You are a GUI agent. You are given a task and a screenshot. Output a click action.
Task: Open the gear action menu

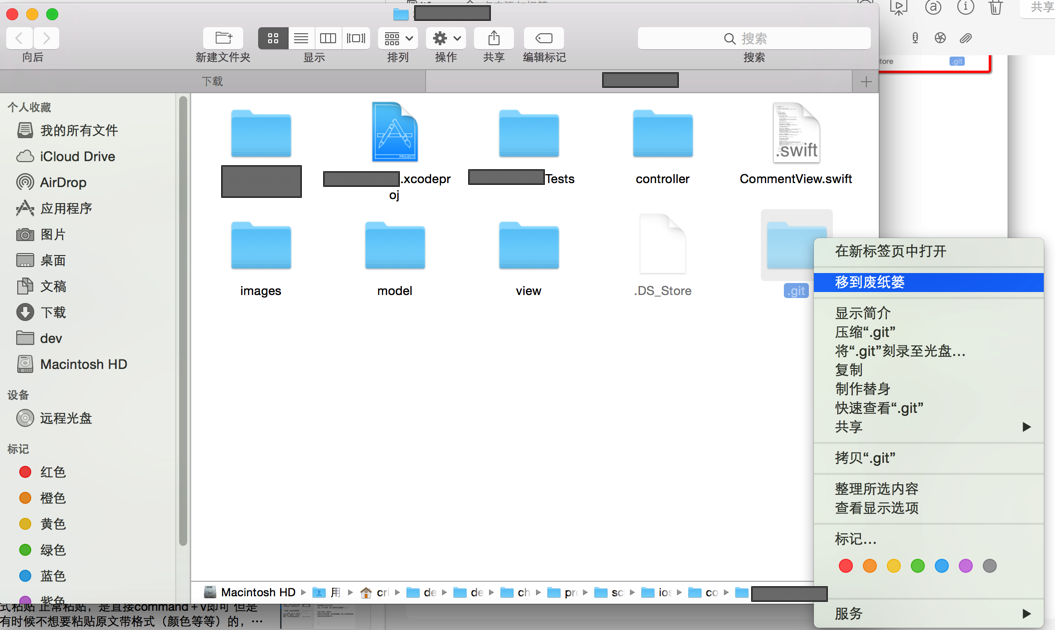pos(446,38)
